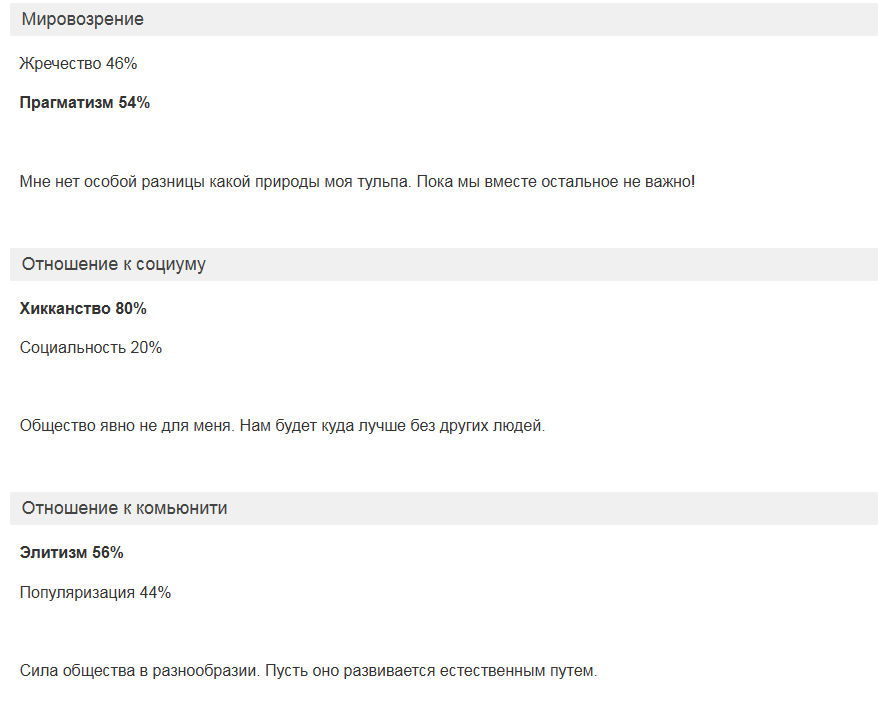Click the Жречество 46% result line
Viewport: 881px width, 728px height.
click(78, 64)
